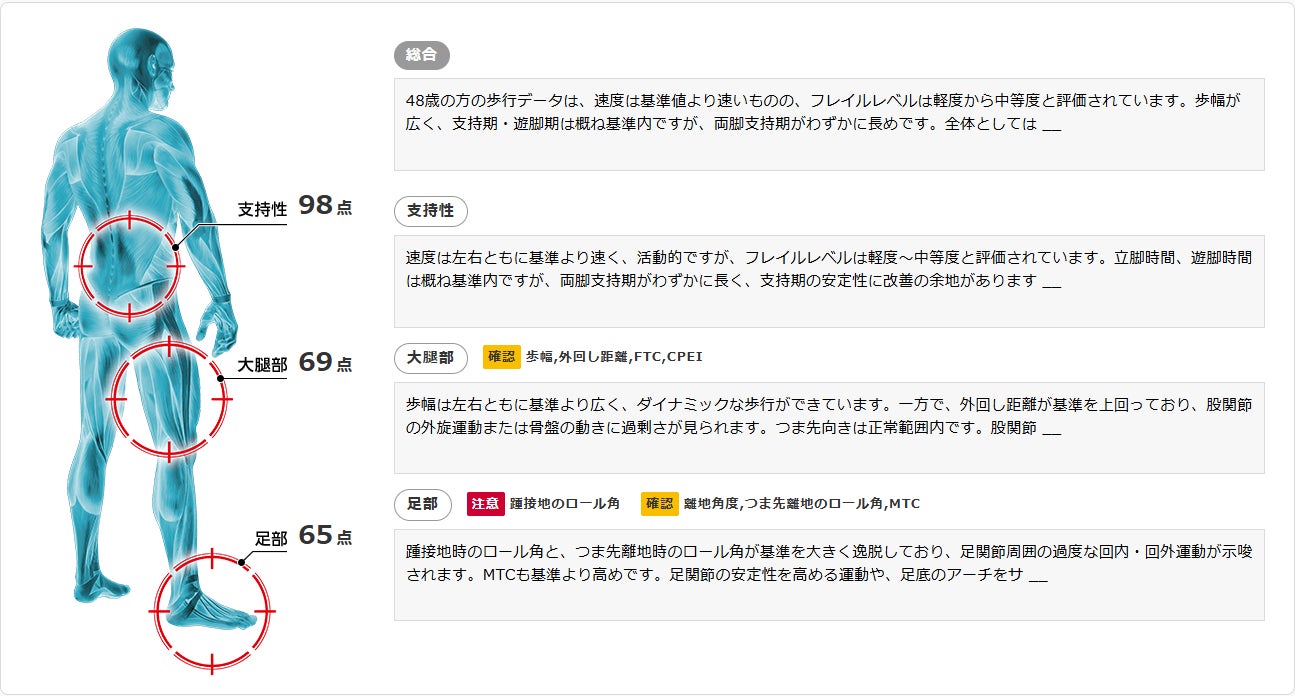Click the red crosshair target on lower back

click(129, 266)
